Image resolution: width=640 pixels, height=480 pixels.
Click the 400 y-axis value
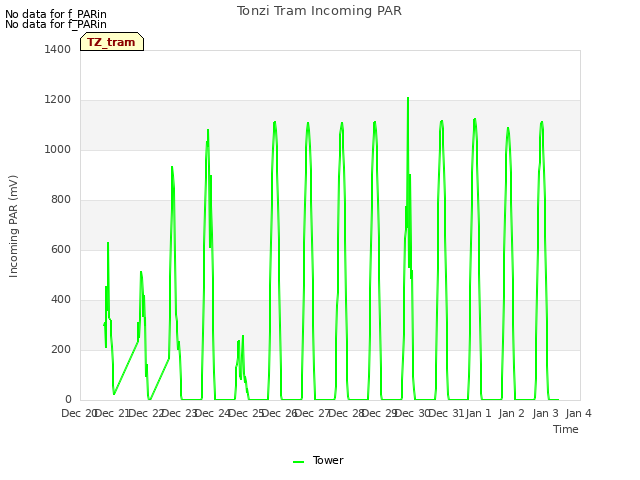click(x=61, y=300)
